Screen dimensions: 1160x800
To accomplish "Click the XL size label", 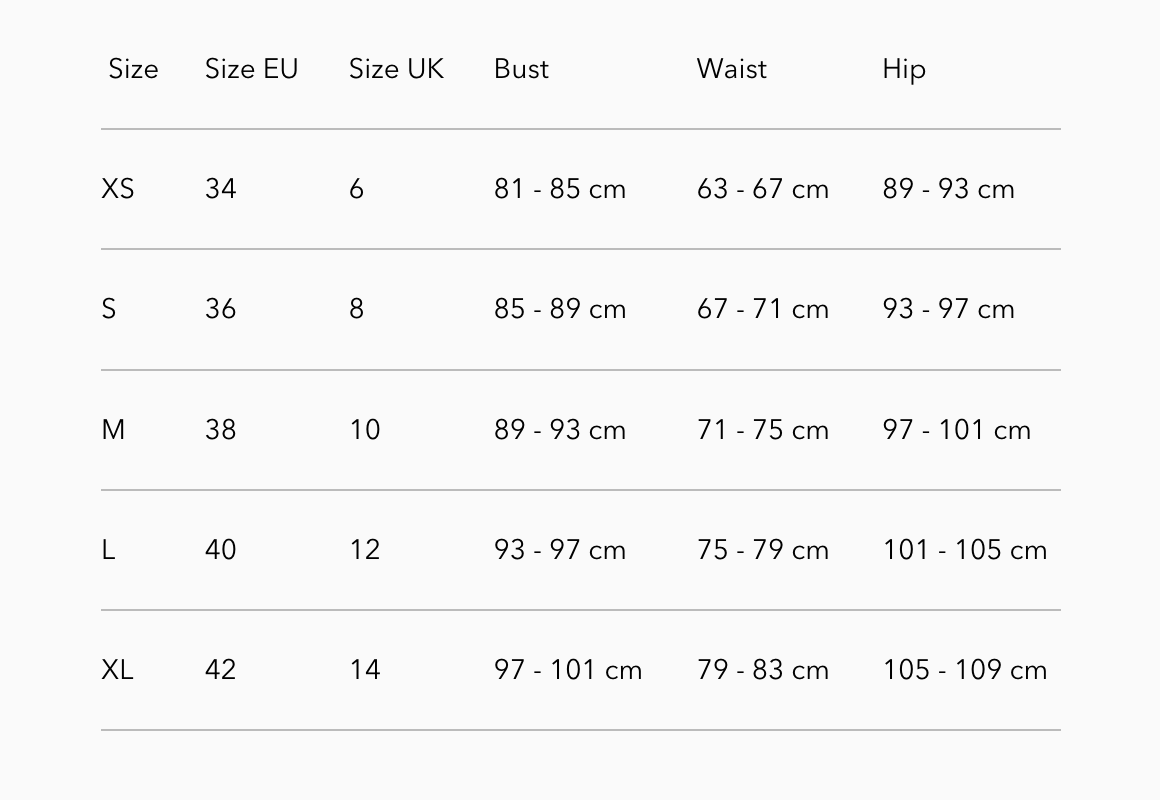I will click(x=117, y=670).
